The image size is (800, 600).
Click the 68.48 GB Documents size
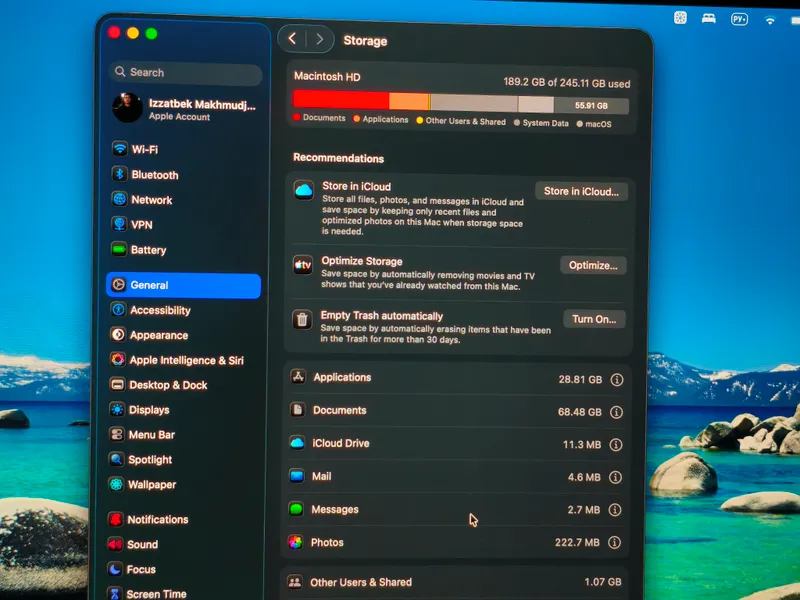[x=580, y=412]
